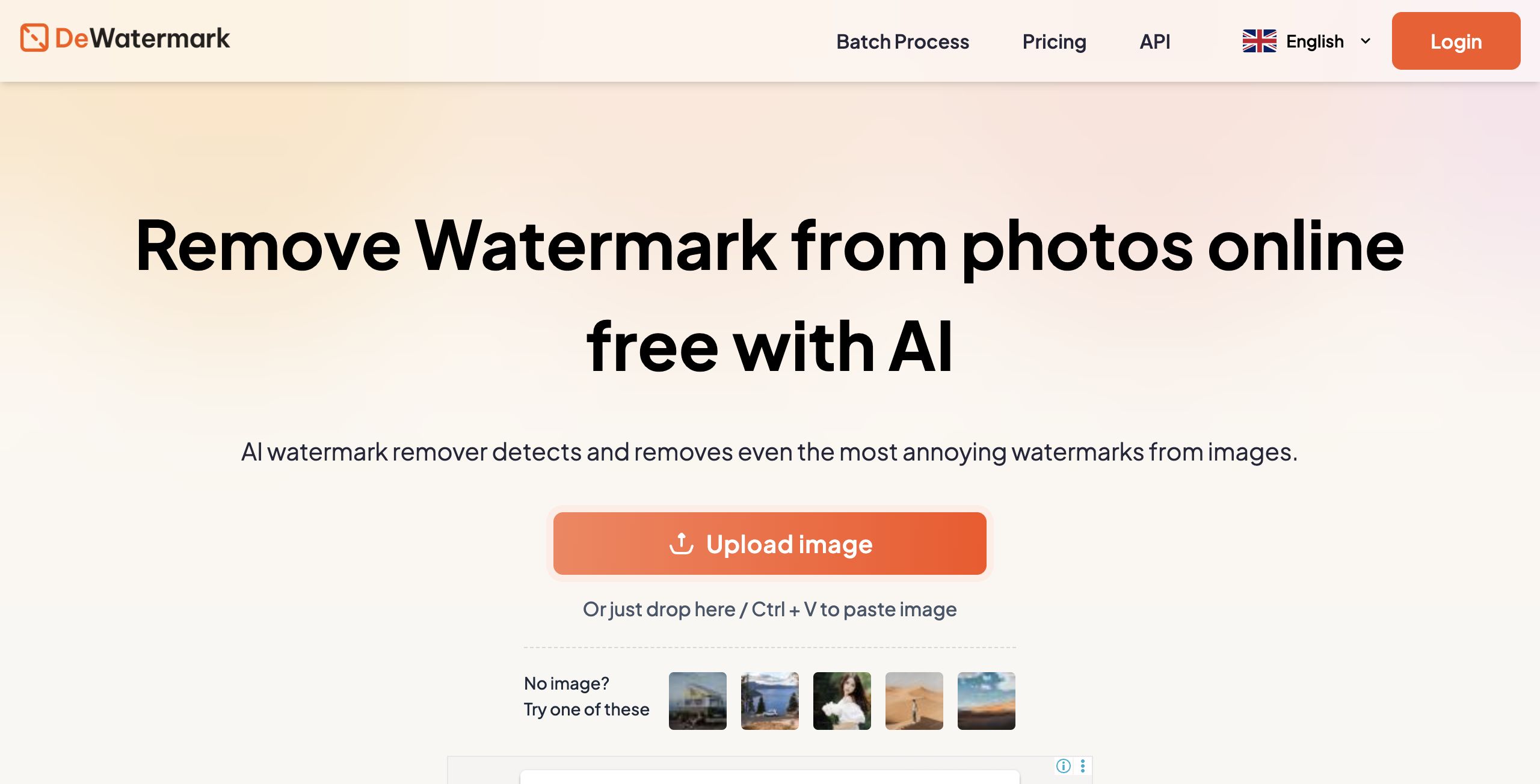This screenshot has height=784, width=1540.
Task: Click the UK flag language icon
Action: [1259, 41]
